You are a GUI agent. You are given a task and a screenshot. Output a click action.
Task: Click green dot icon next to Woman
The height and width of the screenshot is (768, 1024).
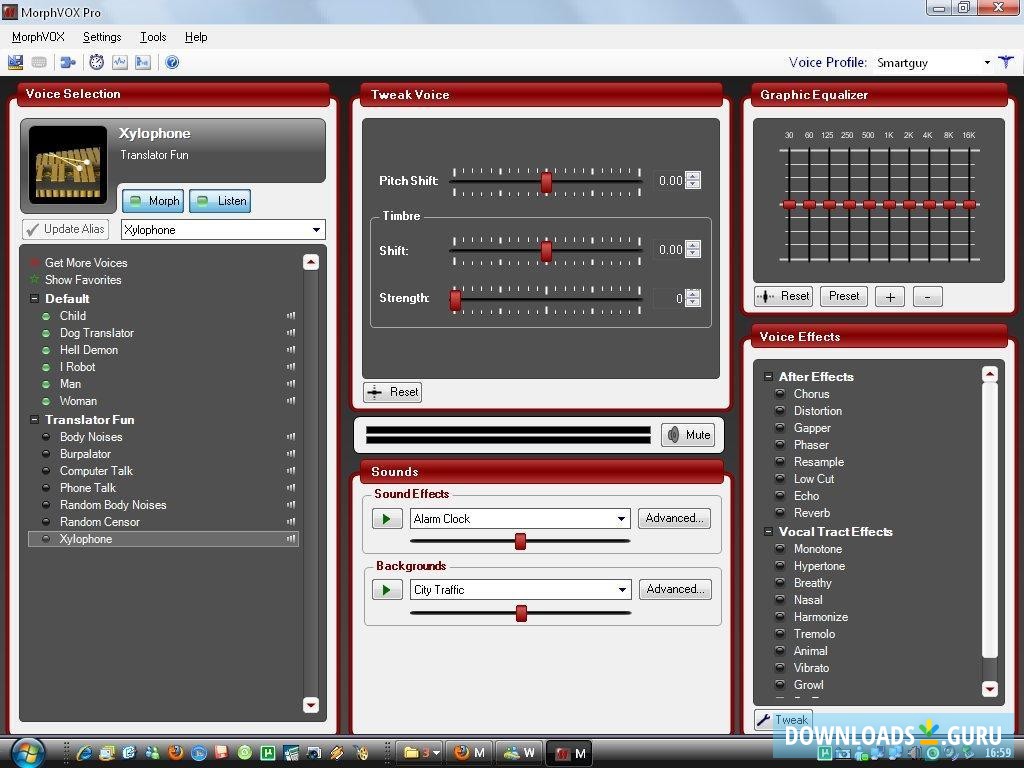tap(46, 401)
